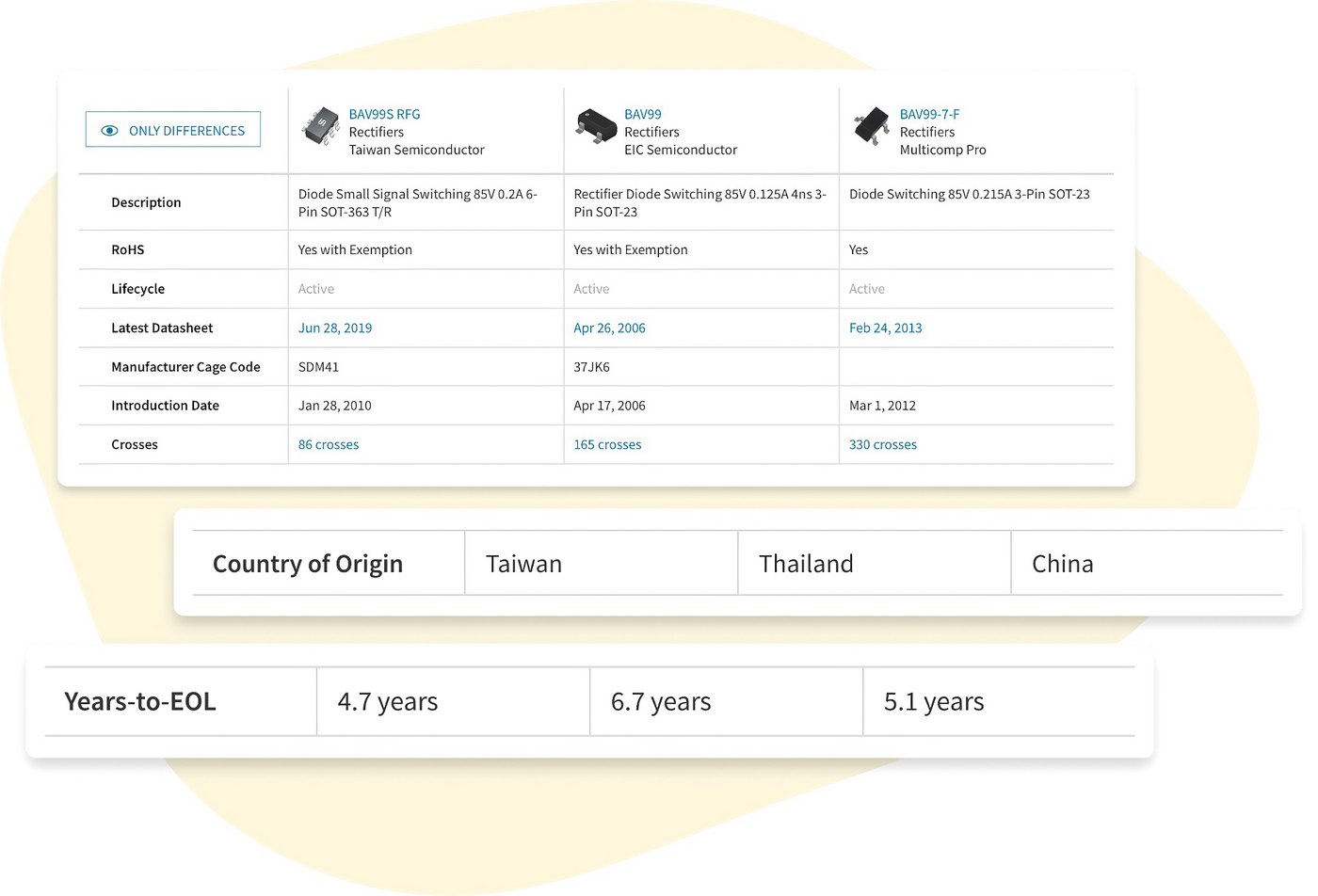The width and height of the screenshot is (1318, 896).
Task: Click the Manufacturer Cage Code row label
Action: pos(185,367)
